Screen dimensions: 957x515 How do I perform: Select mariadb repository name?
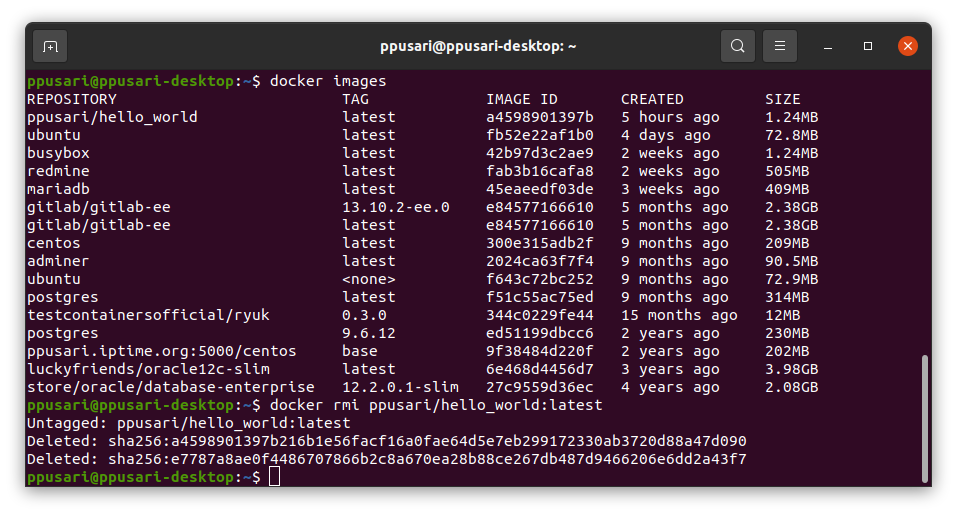point(58,189)
